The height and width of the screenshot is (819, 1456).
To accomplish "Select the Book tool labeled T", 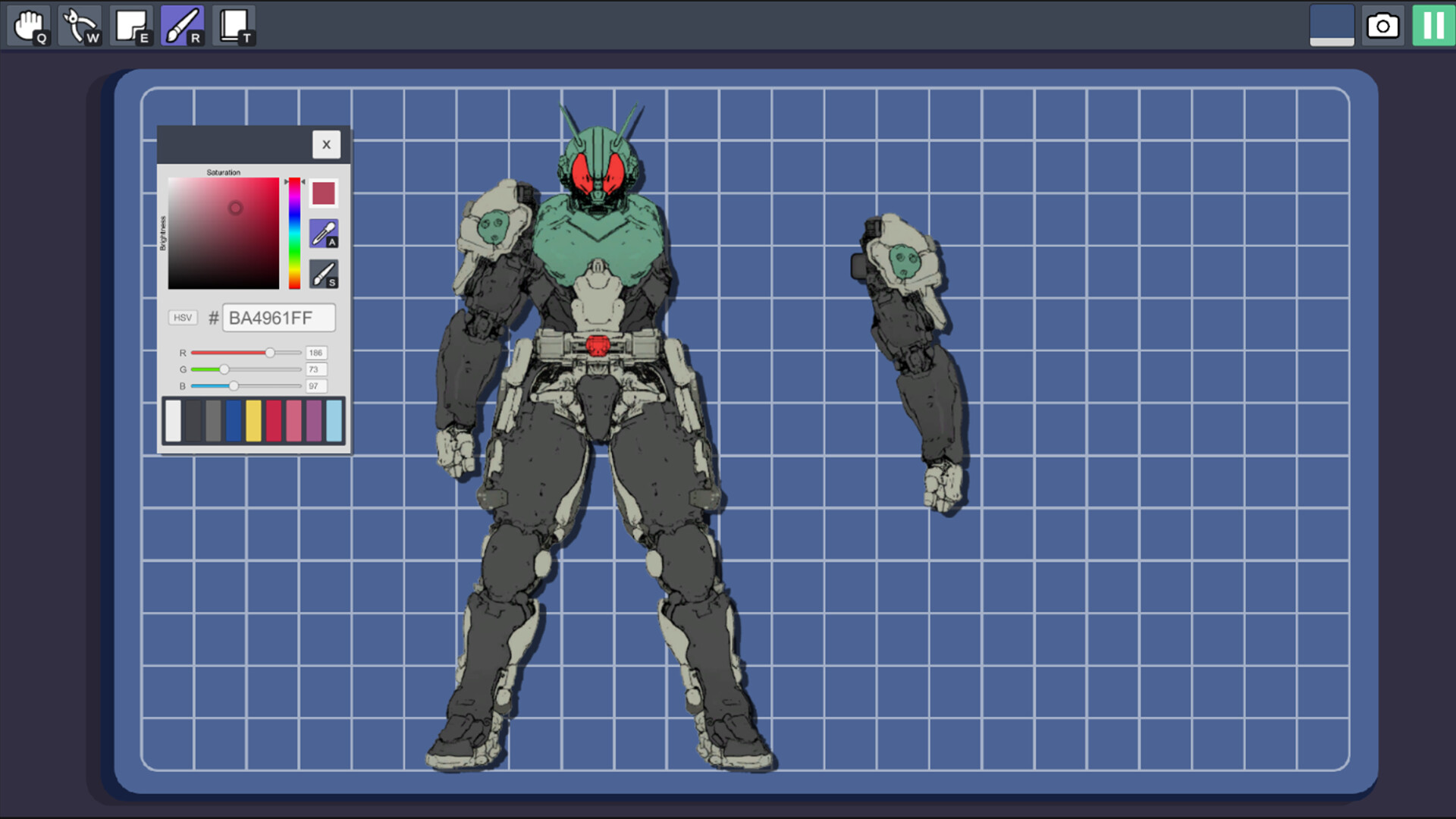I will pyautogui.click(x=234, y=24).
